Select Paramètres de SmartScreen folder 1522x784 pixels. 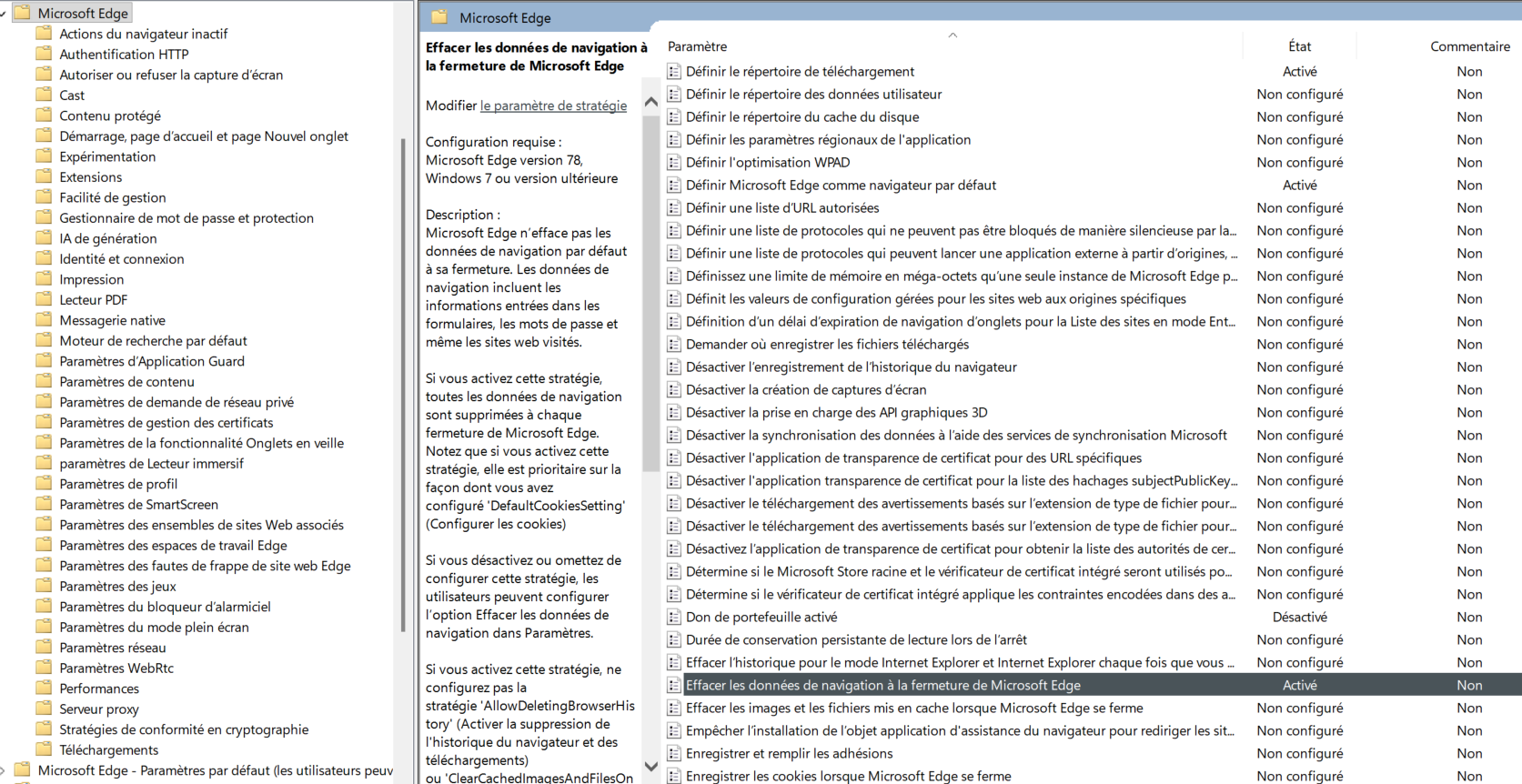point(138,504)
